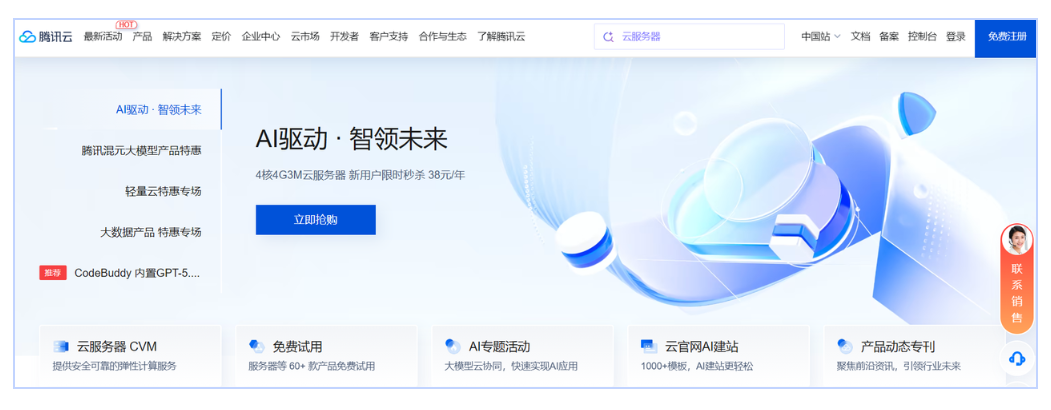1051x410 pixels.
Task: Click the Tencent Cloud logo icon
Action: click(28, 37)
